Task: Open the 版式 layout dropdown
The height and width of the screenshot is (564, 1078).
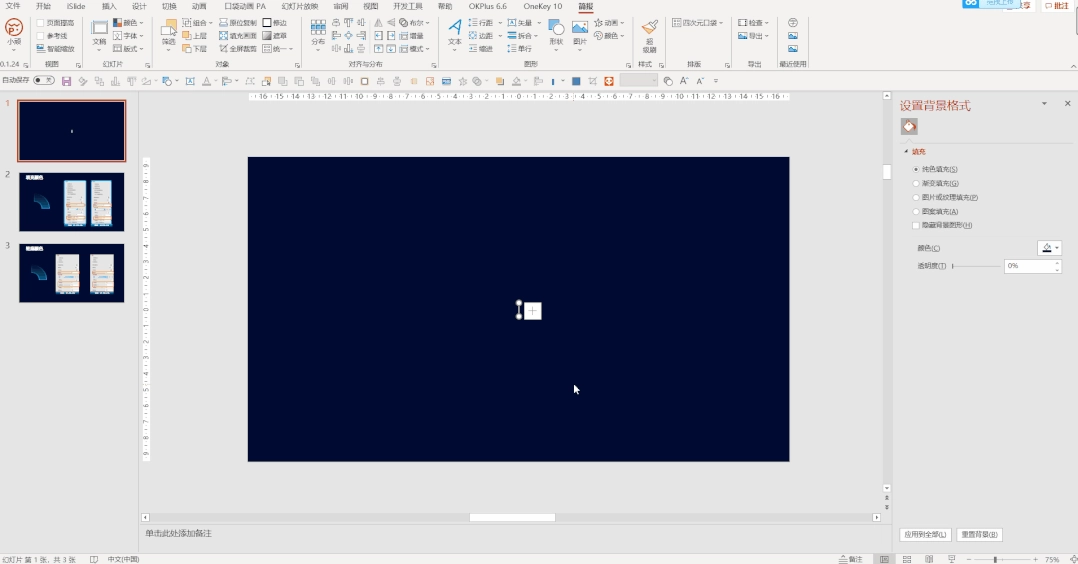Action: [x=129, y=49]
